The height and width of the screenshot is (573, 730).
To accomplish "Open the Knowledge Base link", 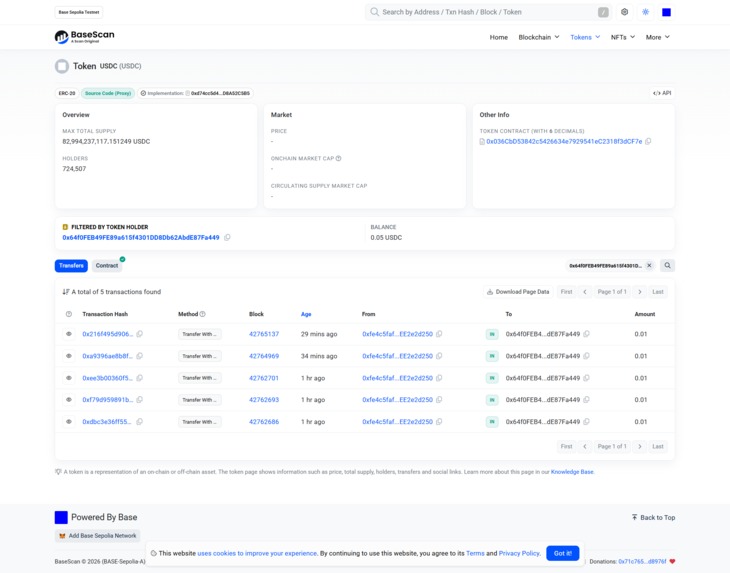I will 572,472.
